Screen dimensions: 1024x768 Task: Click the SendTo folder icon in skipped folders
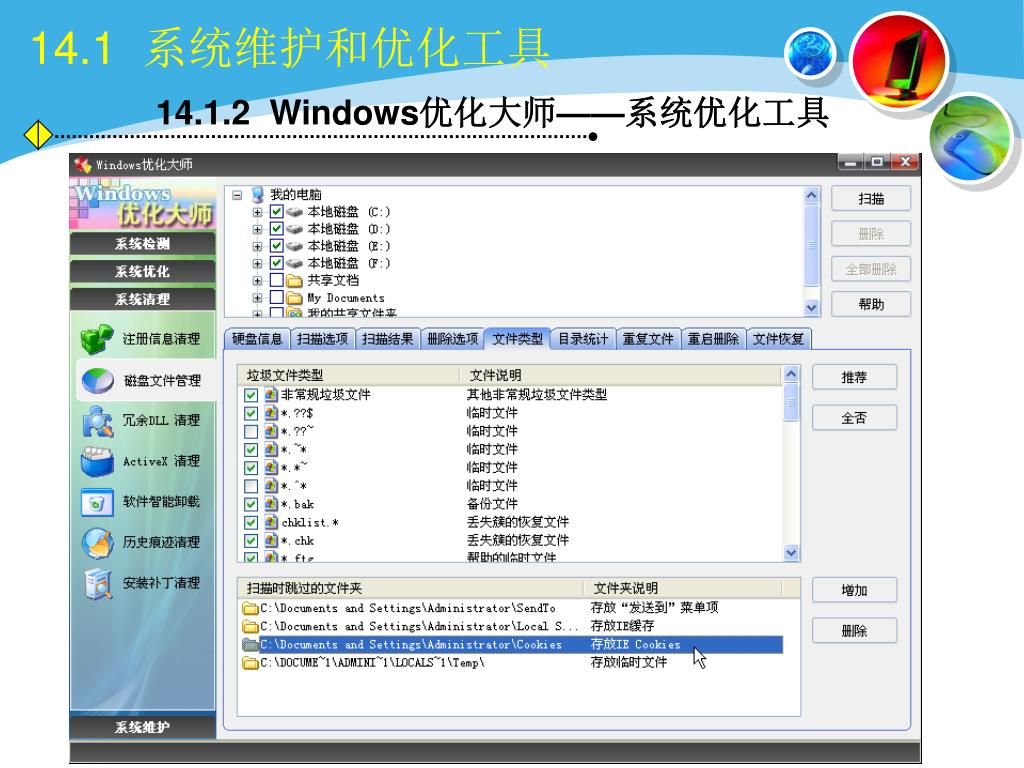tap(249, 608)
